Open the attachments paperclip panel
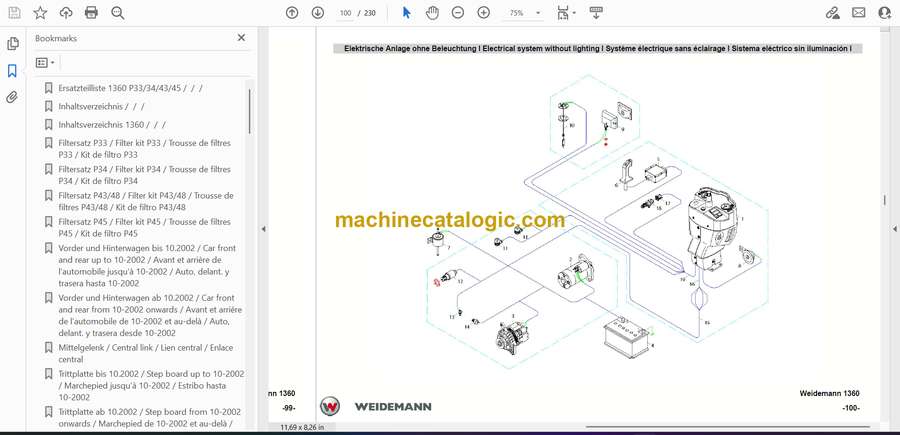900x435 pixels. click(x=12, y=97)
